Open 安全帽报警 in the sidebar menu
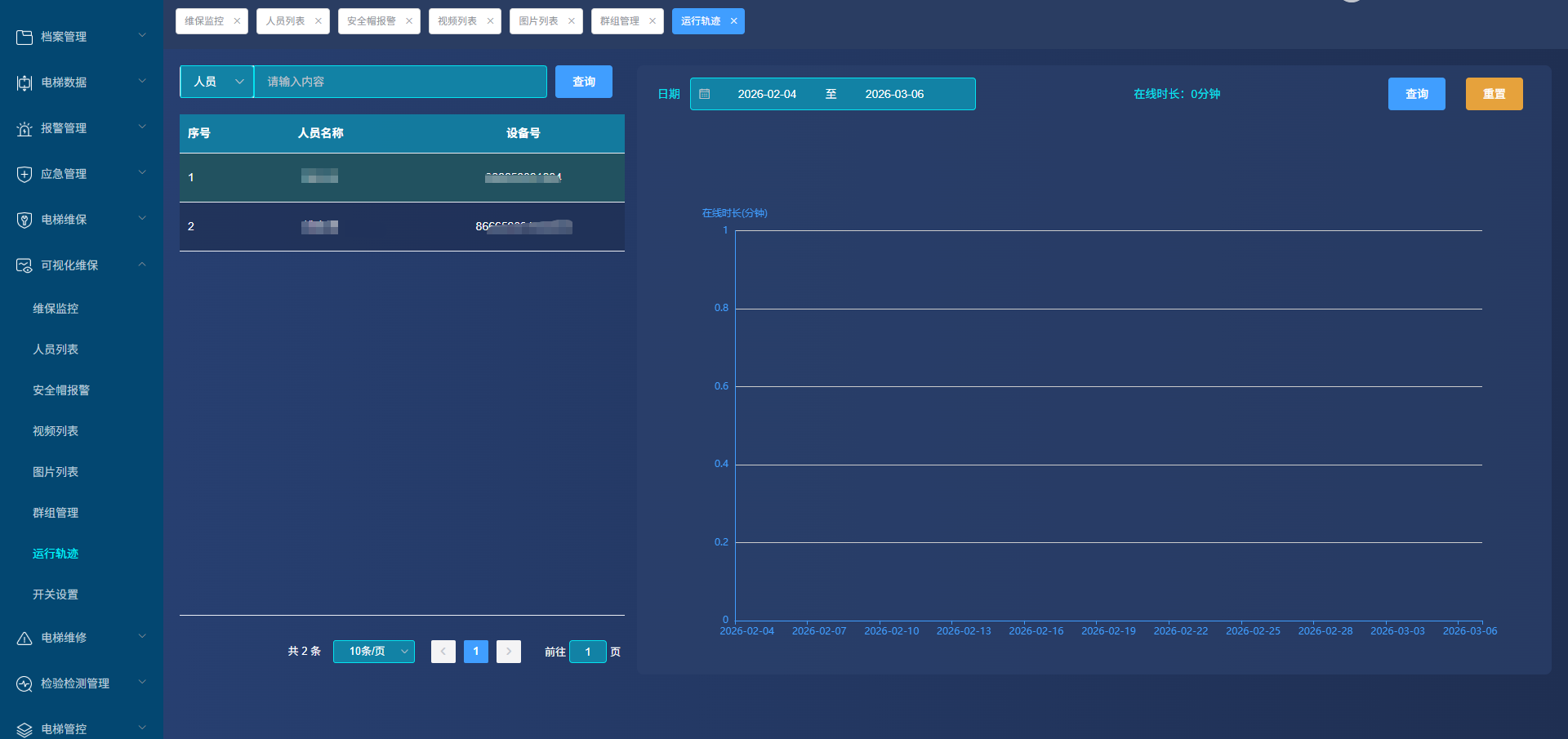 pyautogui.click(x=61, y=390)
